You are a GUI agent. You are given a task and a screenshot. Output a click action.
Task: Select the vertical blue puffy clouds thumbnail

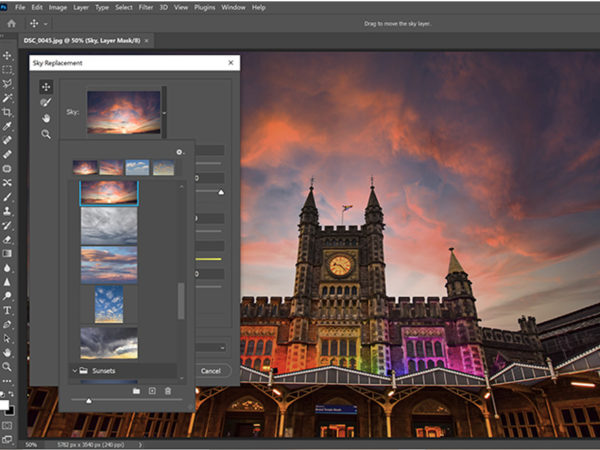pyautogui.click(x=109, y=304)
